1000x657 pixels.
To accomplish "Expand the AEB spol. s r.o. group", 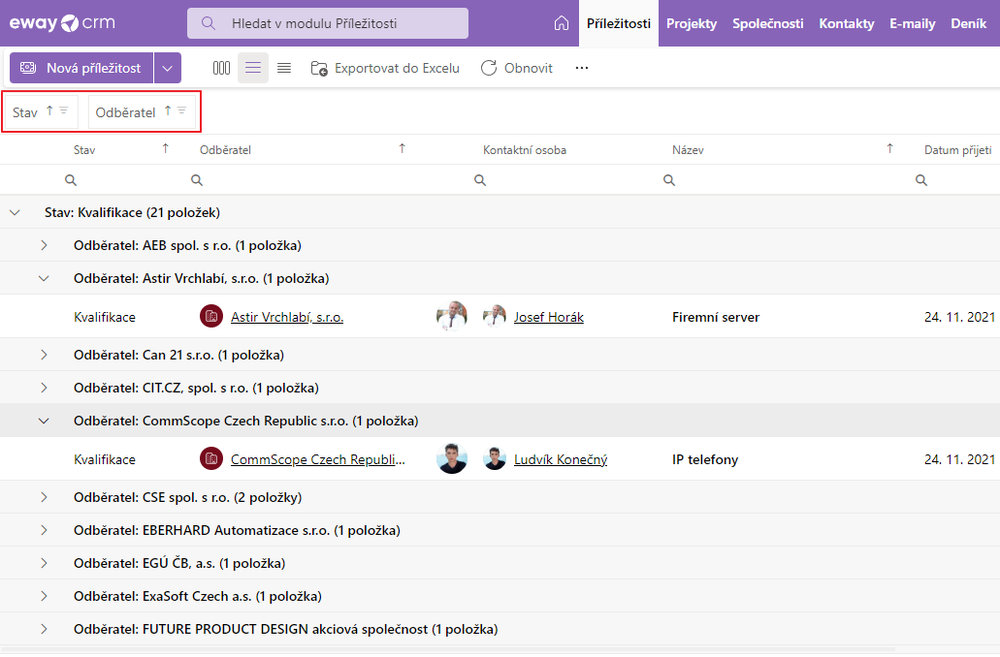I will click(43, 246).
